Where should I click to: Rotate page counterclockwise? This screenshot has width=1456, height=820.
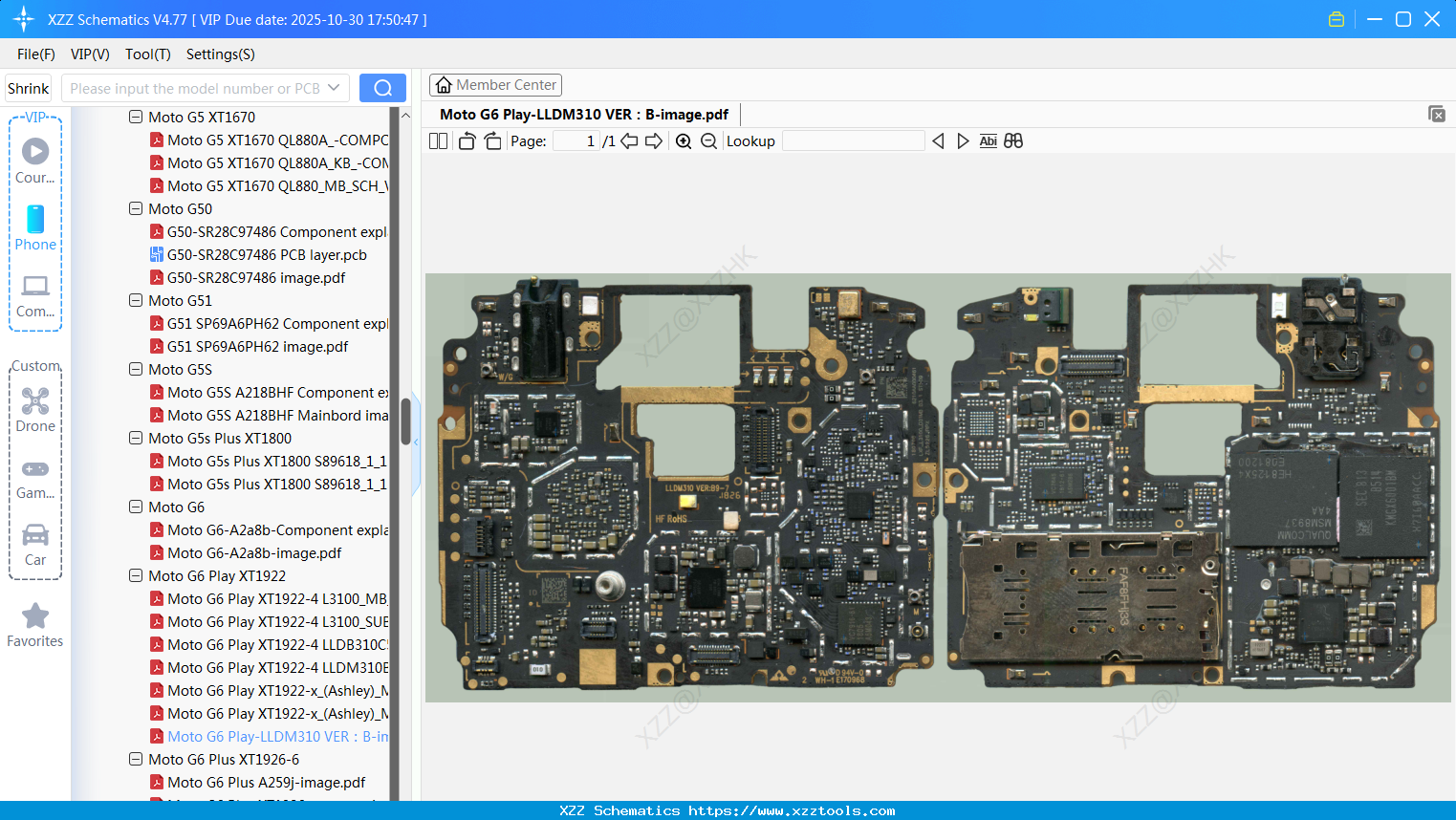tap(467, 141)
